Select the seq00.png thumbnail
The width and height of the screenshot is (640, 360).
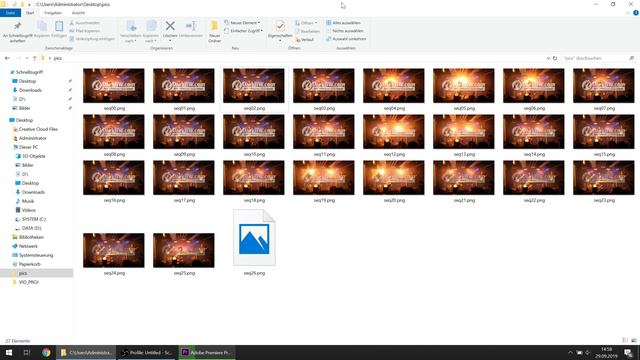pyautogui.click(x=114, y=86)
